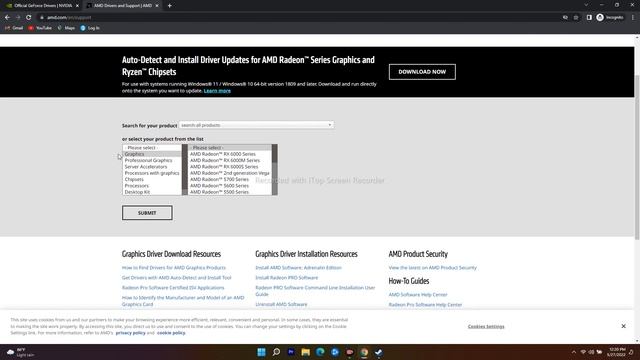
Task: Open the Windows Start menu
Action: (262, 352)
